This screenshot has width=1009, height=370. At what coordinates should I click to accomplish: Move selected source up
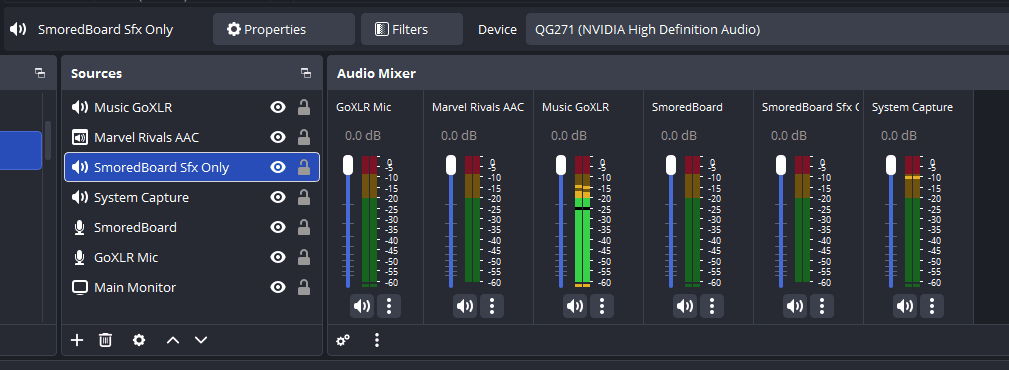[172, 340]
